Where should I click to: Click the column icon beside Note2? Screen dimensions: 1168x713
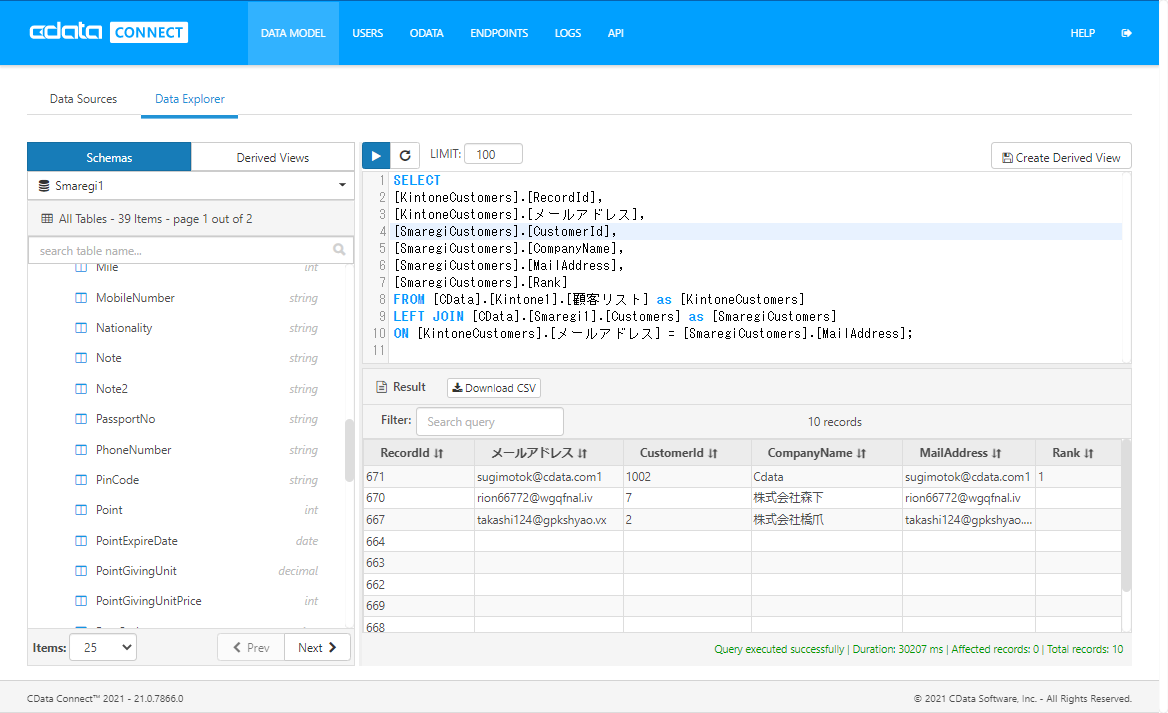pyautogui.click(x=81, y=389)
